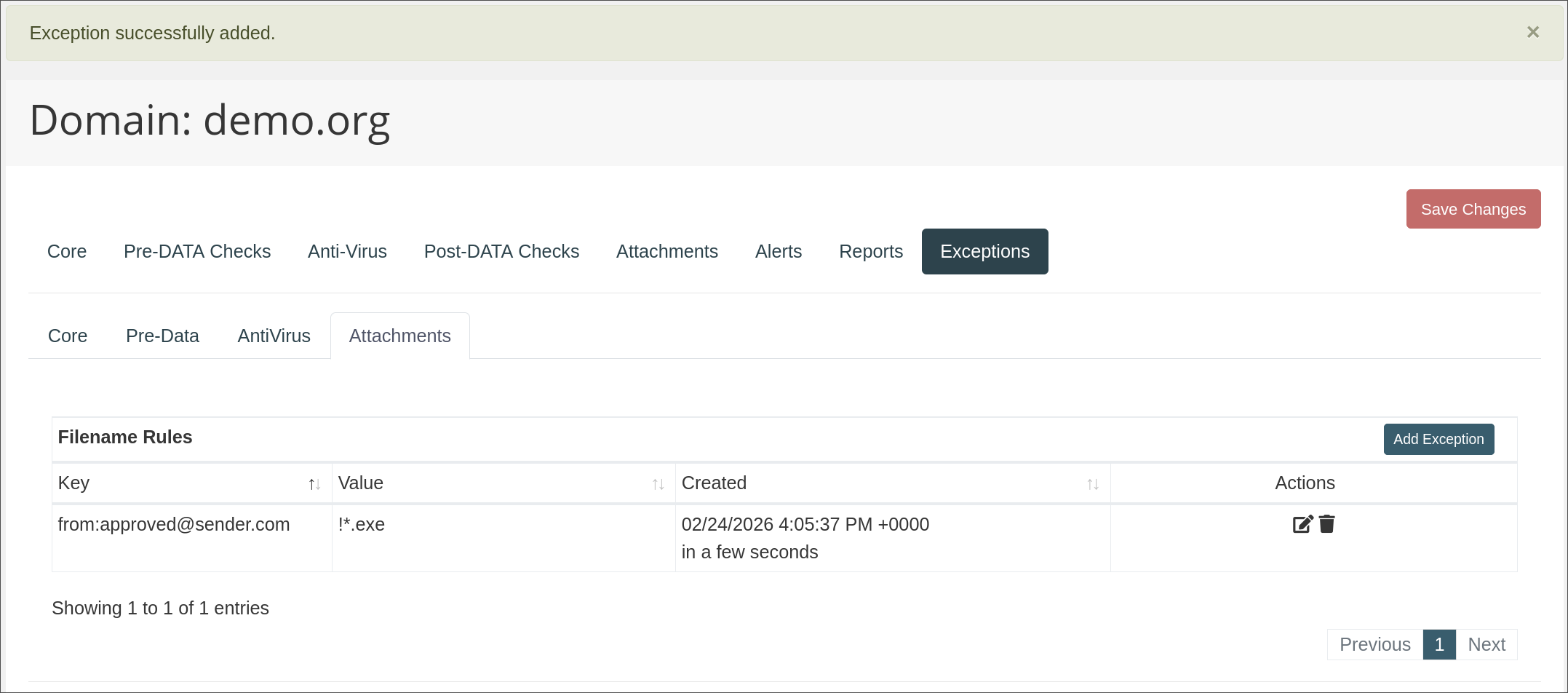Switch to the Anti-Virus settings tab
Image resolution: width=1568 pixels, height=693 pixels.
[347, 251]
